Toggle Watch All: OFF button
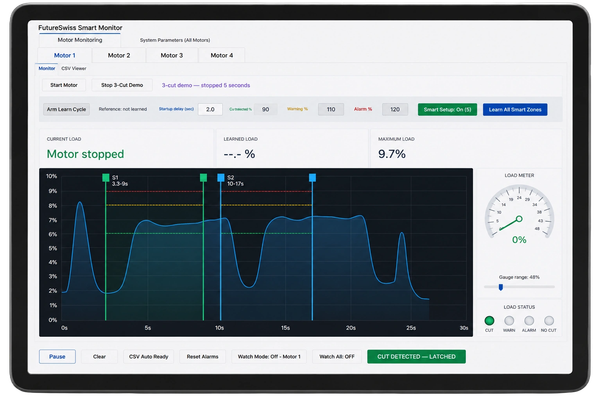The height and width of the screenshot is (400, 600). tap(337, 357)
